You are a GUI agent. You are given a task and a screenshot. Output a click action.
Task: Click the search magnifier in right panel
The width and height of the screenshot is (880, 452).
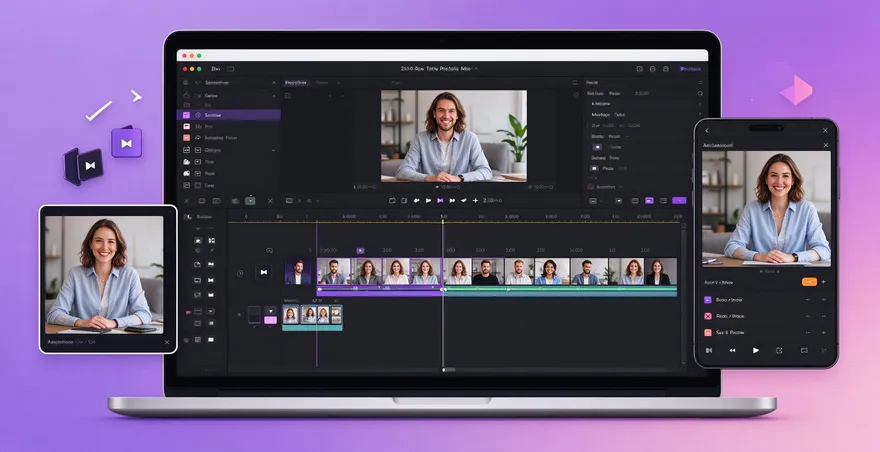point(700,94)
